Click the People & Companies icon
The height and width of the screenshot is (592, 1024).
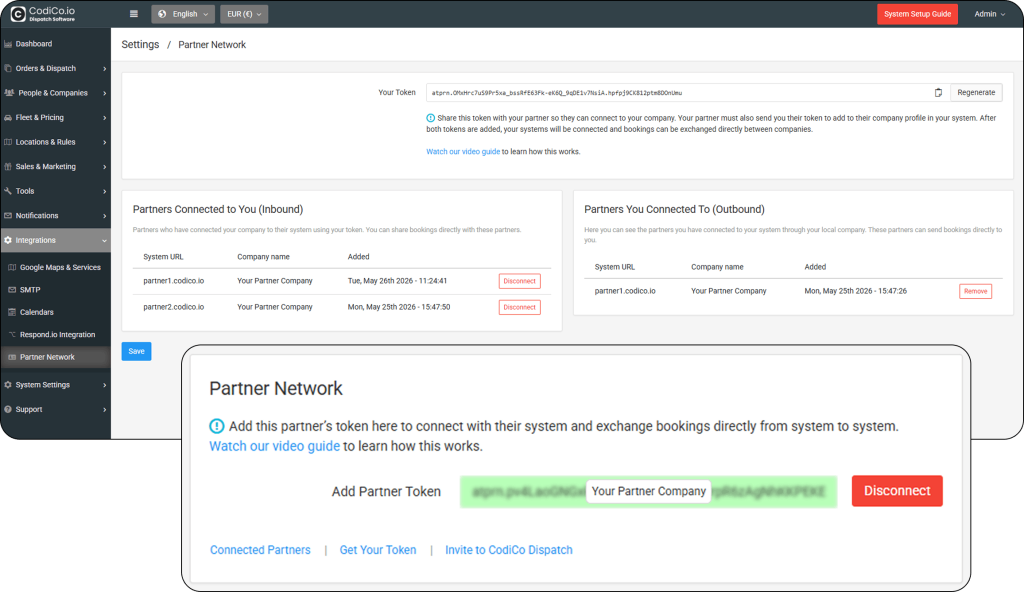point(9,93)
